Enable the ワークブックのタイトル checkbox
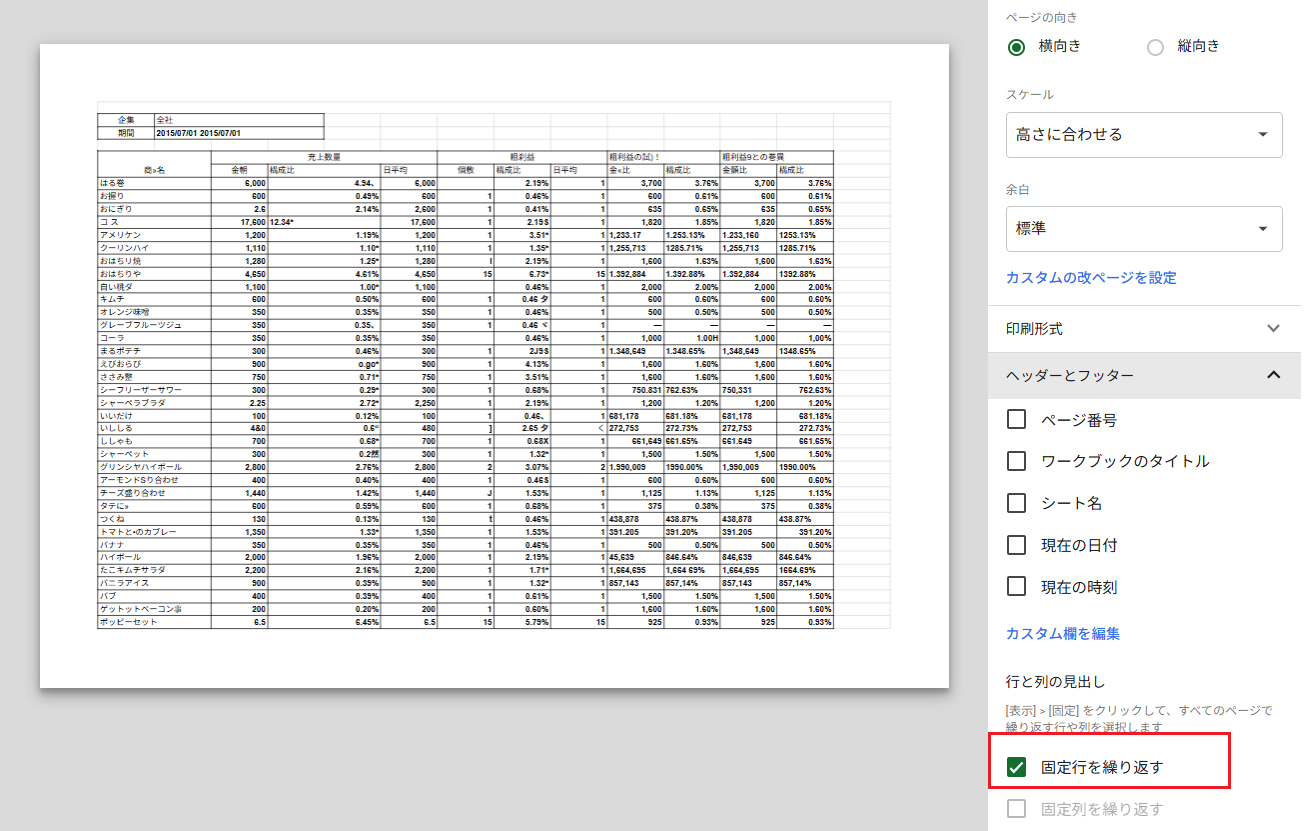Image resolution: width=1305 pixels, height=831 pixels. pyautogui.click(x=1017, y=461)
